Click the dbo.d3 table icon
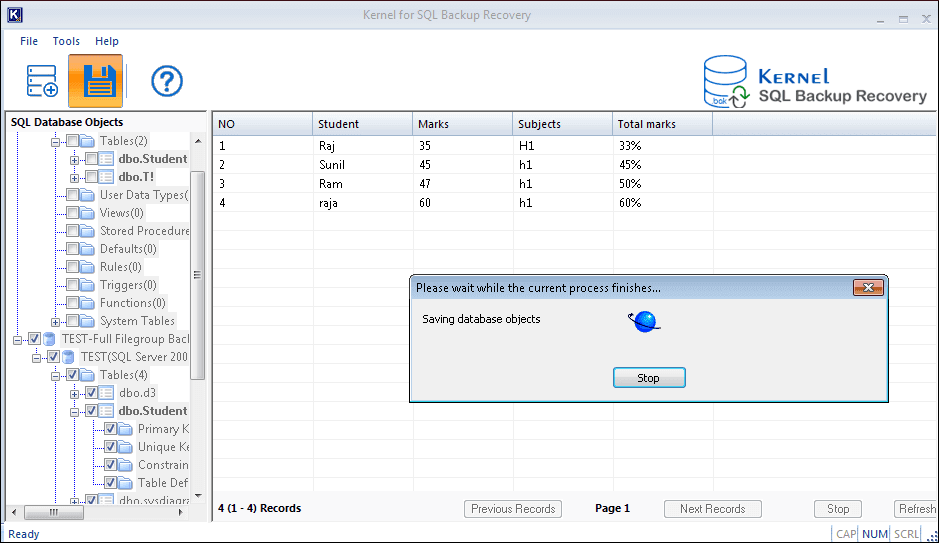 pos(107,393)
